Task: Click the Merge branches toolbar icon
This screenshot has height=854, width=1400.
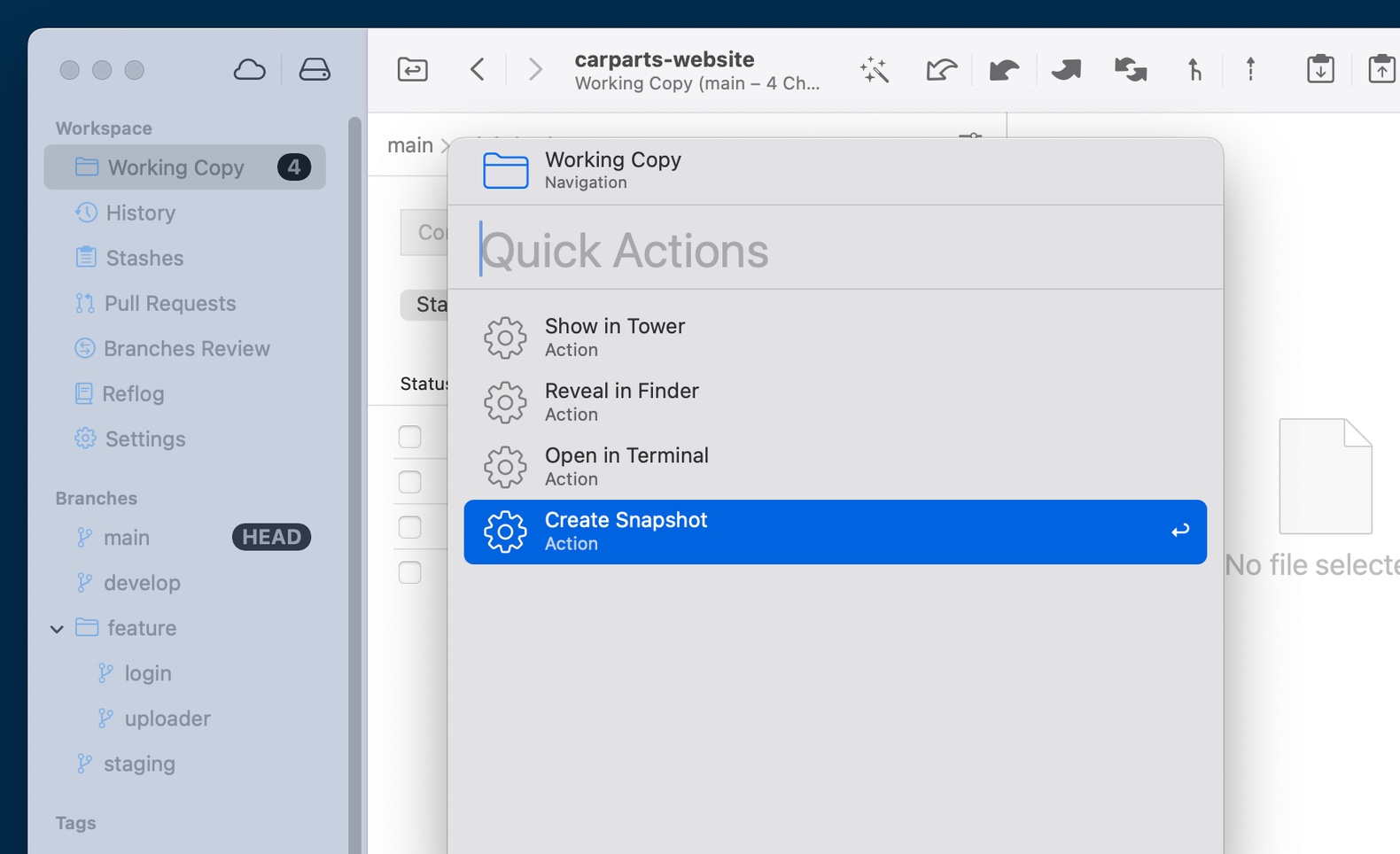Action: pos(1194,69)
